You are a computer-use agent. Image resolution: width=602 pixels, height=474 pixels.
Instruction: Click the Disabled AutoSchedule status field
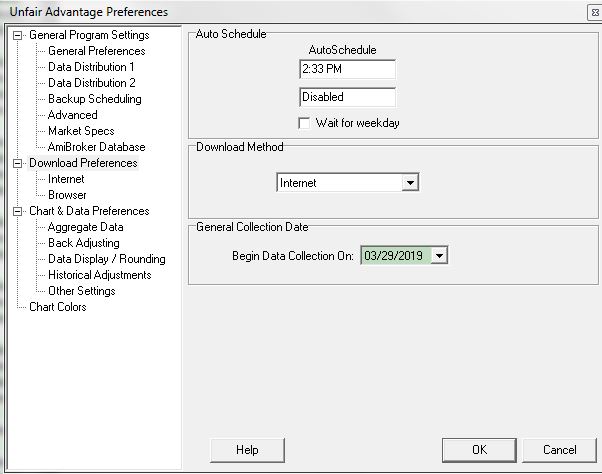(347, 97)
